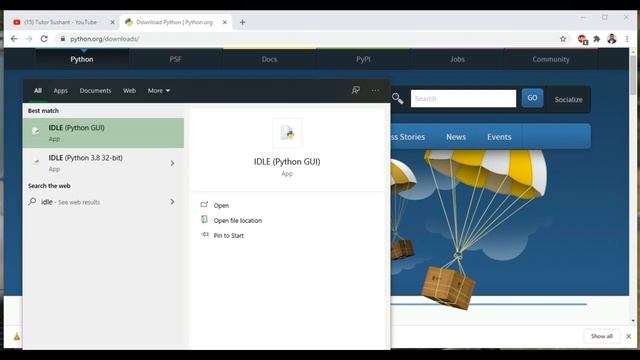Click the VLC cone icon in downloads bar
640x360 pixels.
click(x=17, y=337)
